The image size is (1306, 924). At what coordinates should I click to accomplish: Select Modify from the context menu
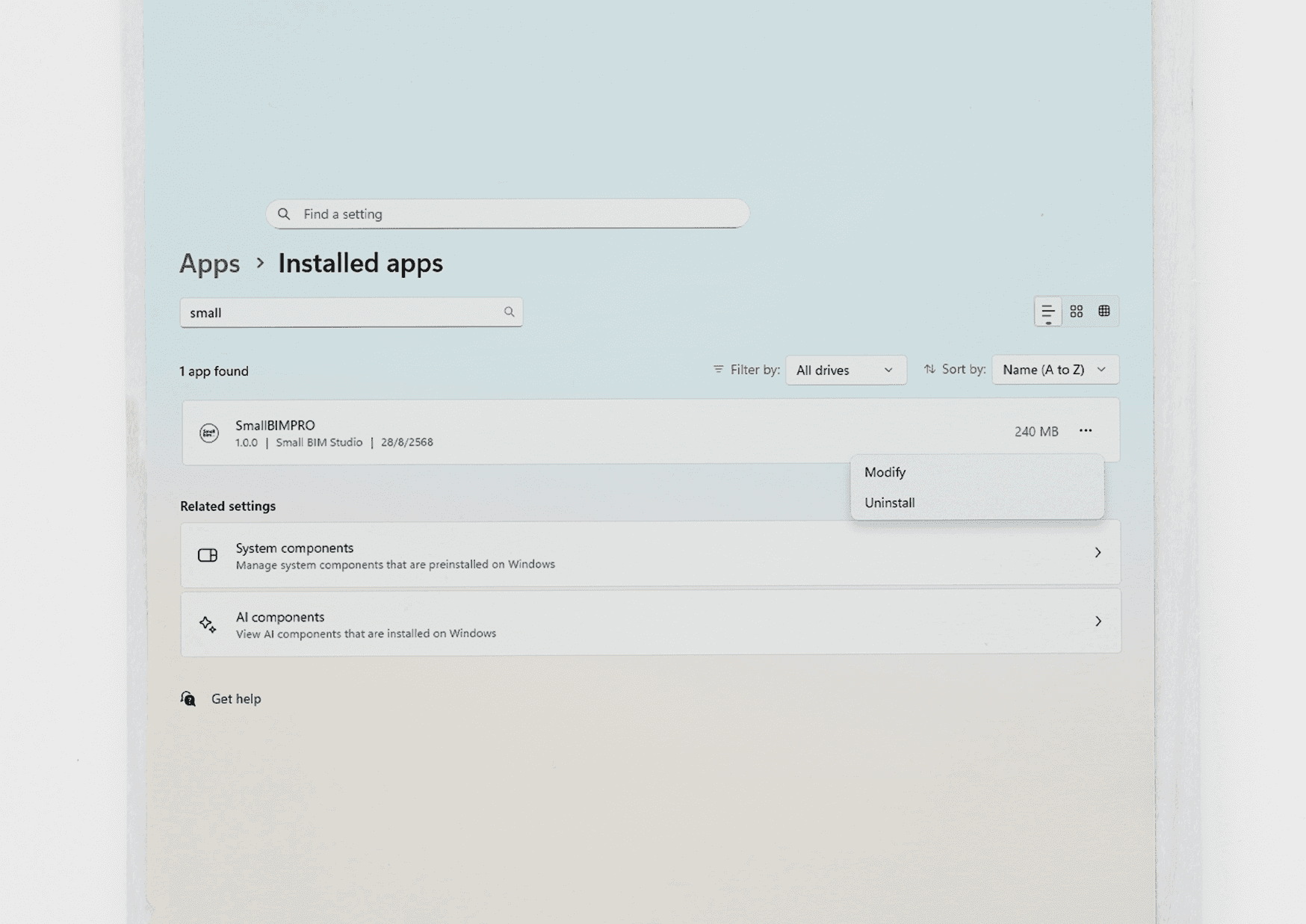coord(885,472)
